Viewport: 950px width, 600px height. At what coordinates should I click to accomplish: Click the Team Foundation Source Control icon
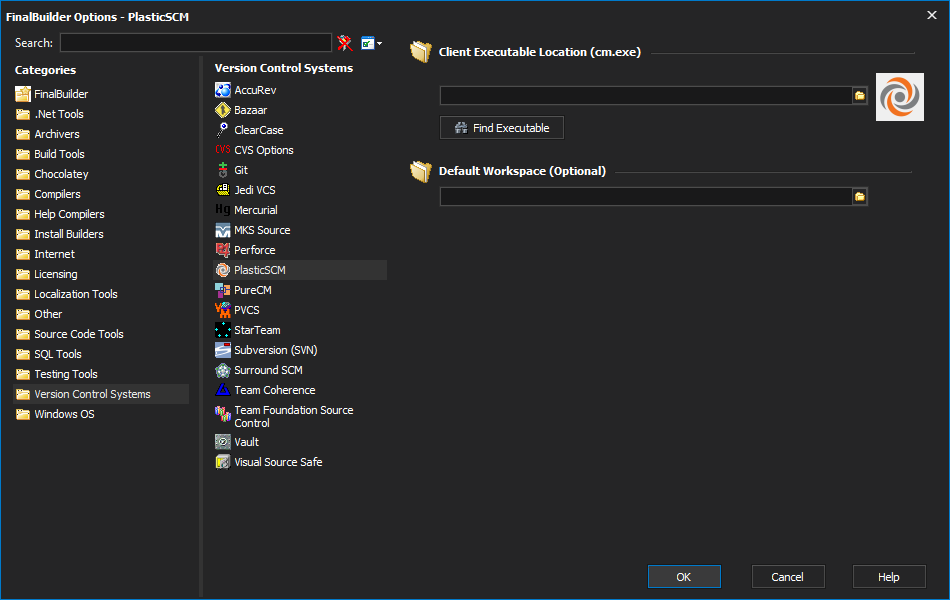[223, 413]
